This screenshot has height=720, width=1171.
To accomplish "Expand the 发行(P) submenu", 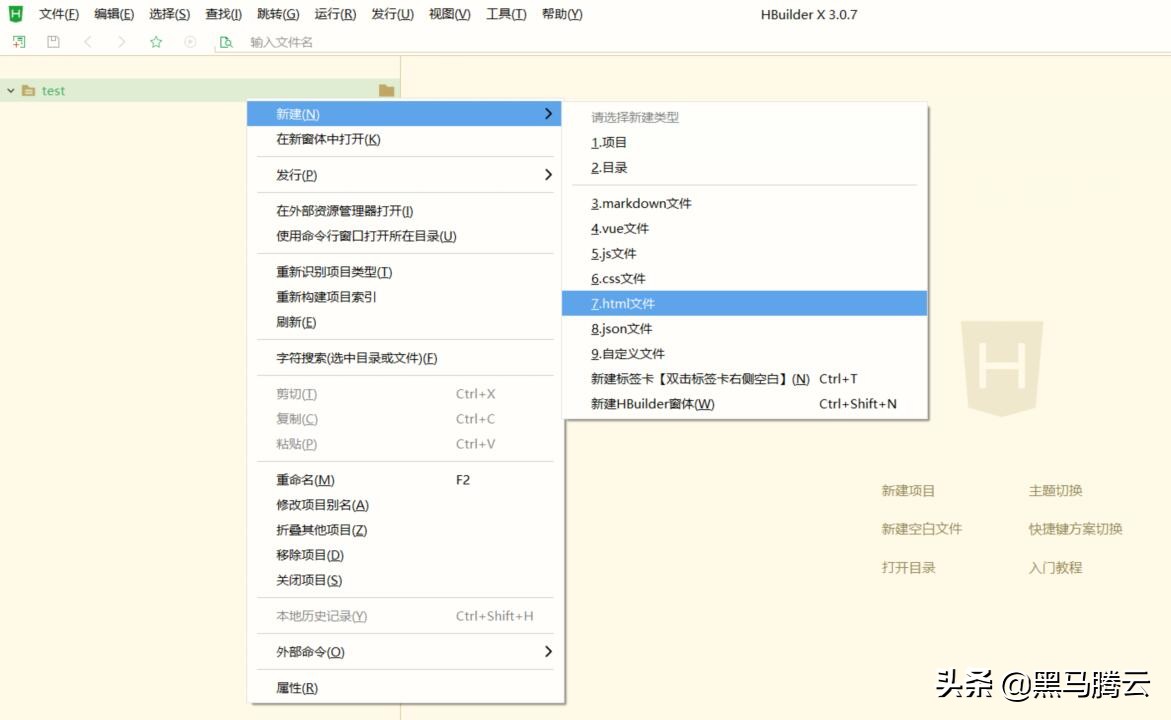I will [405, 175].
